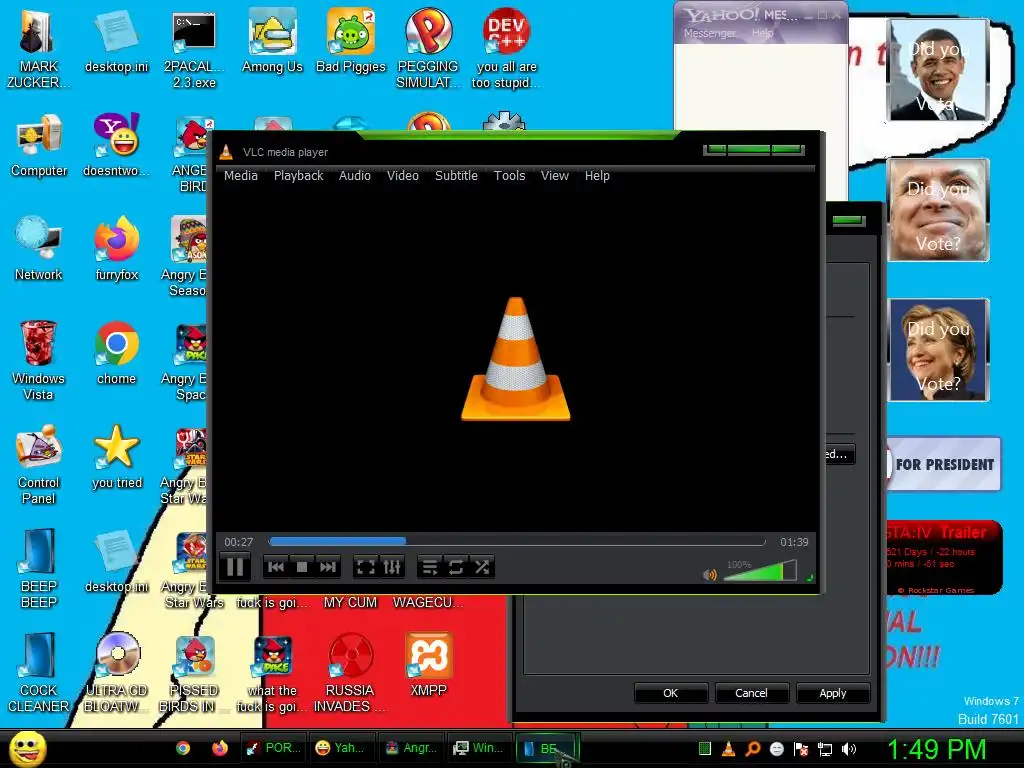Image resolution: width=1024 pixels, height=768 pixels.
Task: Launch Firefox from taskbar quick launch
Action: click(x=220, y=748)
